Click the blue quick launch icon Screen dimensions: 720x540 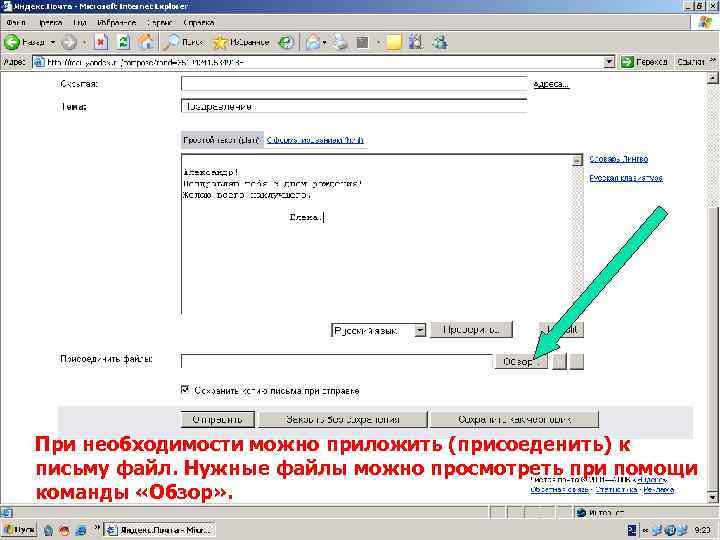tap(80, 530)
